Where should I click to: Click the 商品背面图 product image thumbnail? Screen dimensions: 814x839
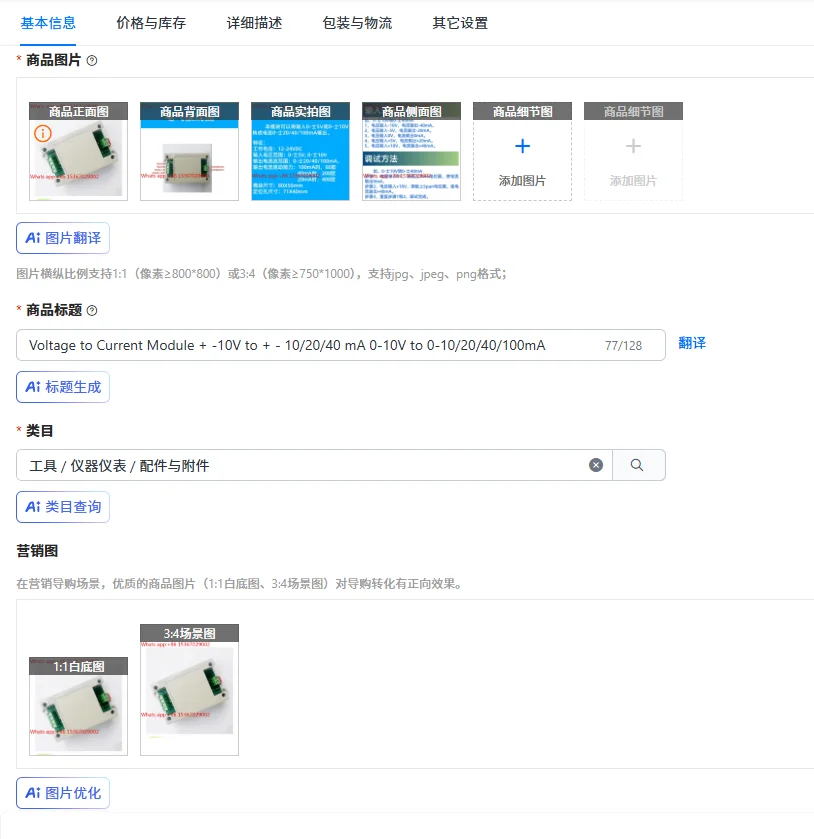click(189, 152)
